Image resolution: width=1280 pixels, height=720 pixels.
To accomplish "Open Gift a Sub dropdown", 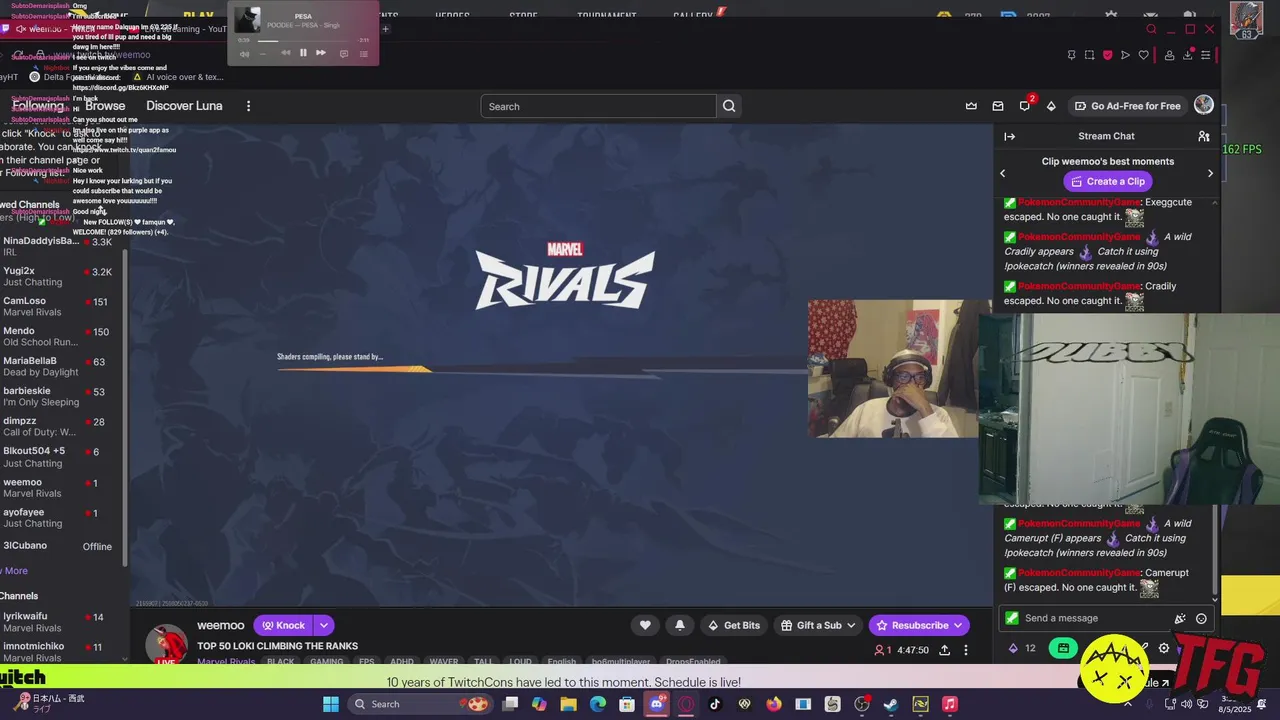I will (819, 625).
